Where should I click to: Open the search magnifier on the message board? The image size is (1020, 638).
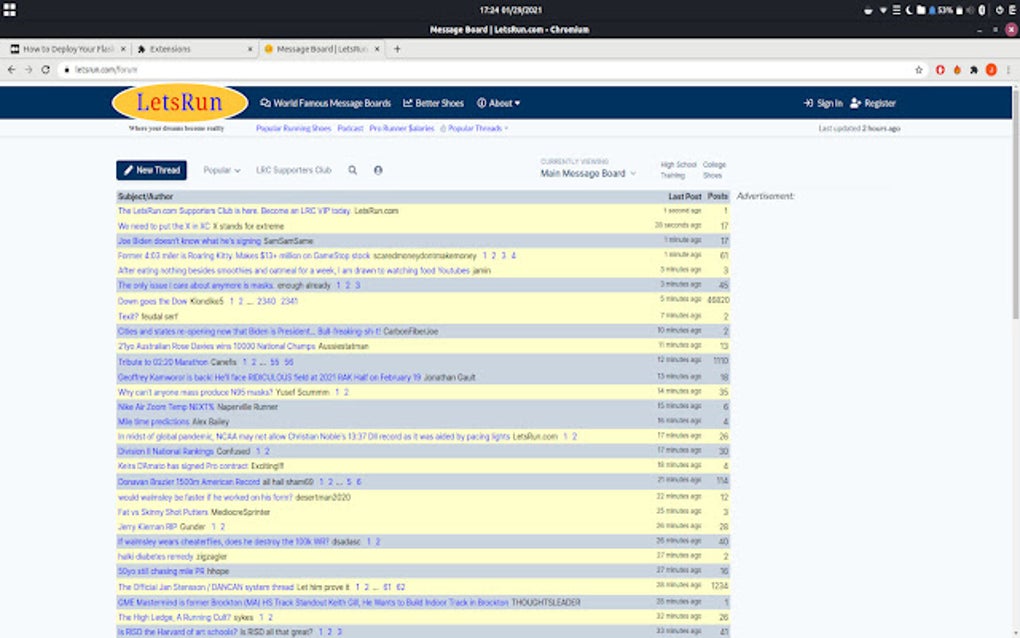[353, 170]
